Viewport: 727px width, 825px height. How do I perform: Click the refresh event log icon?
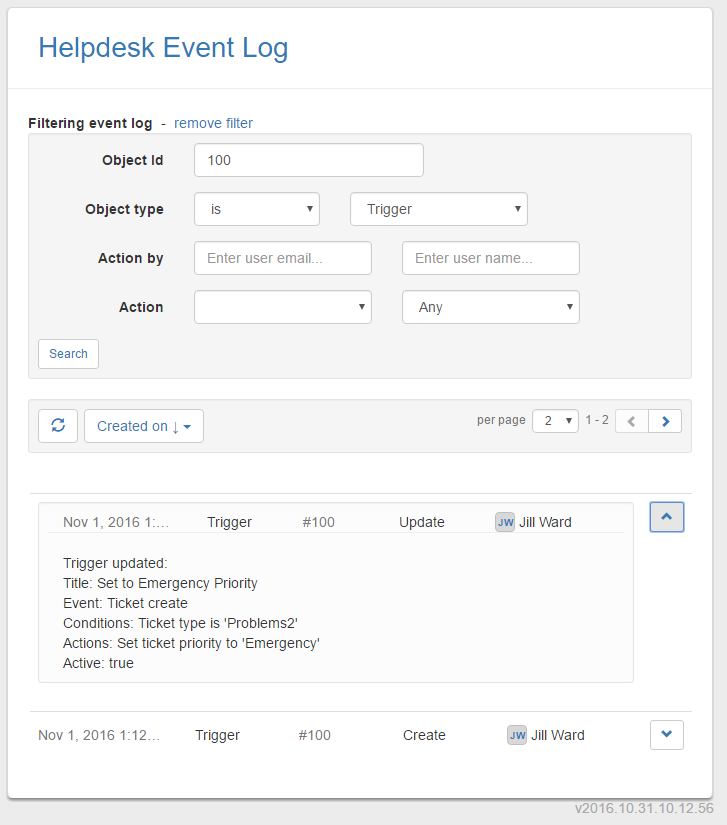point(58,426)
